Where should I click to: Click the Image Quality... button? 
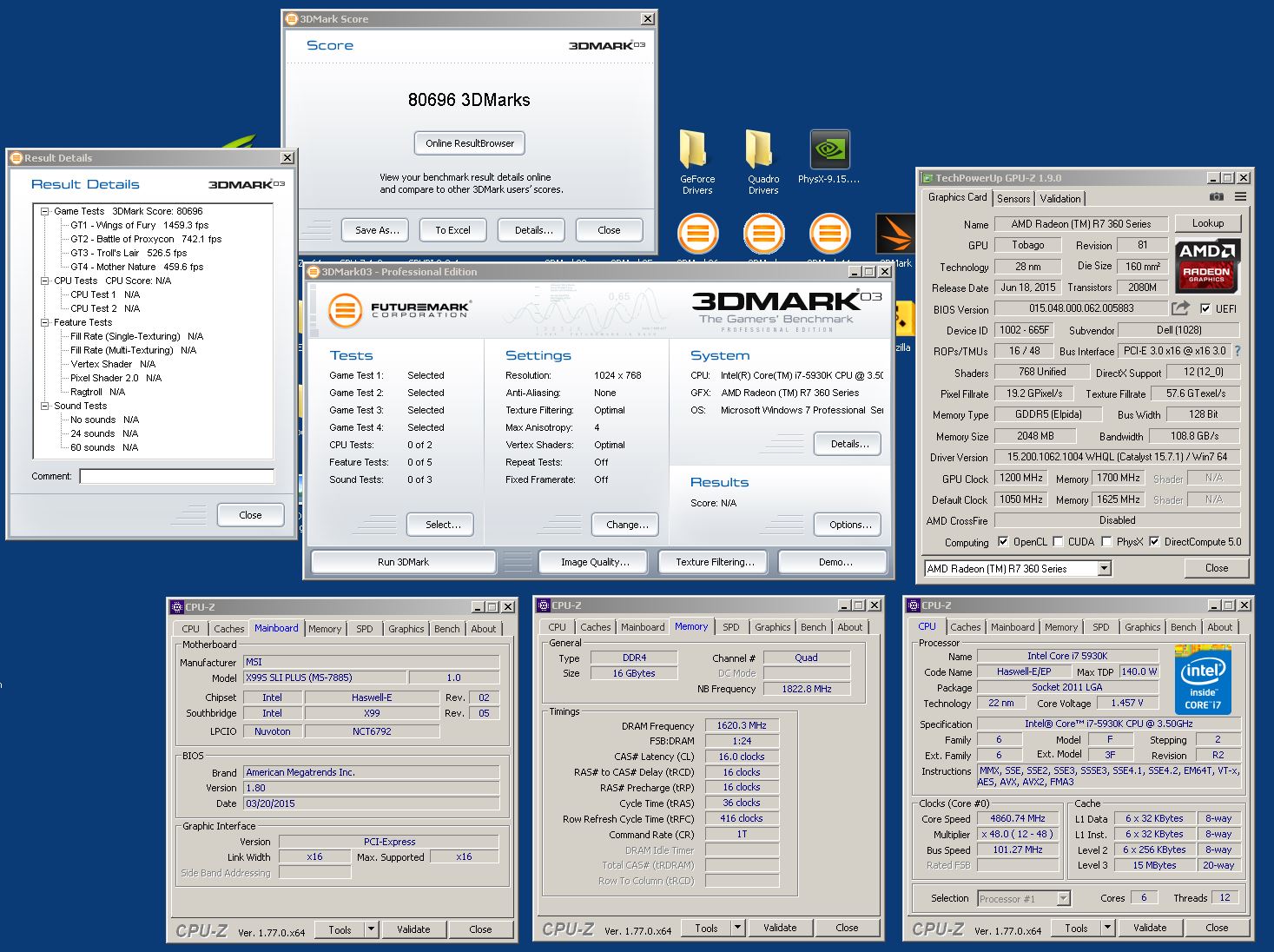(595, 562)
